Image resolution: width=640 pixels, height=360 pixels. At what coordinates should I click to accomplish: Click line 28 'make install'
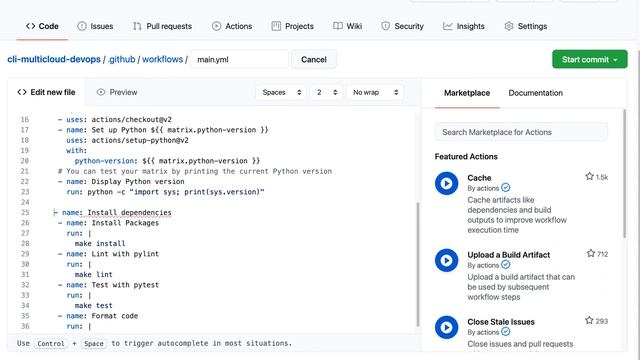[100, 244]
